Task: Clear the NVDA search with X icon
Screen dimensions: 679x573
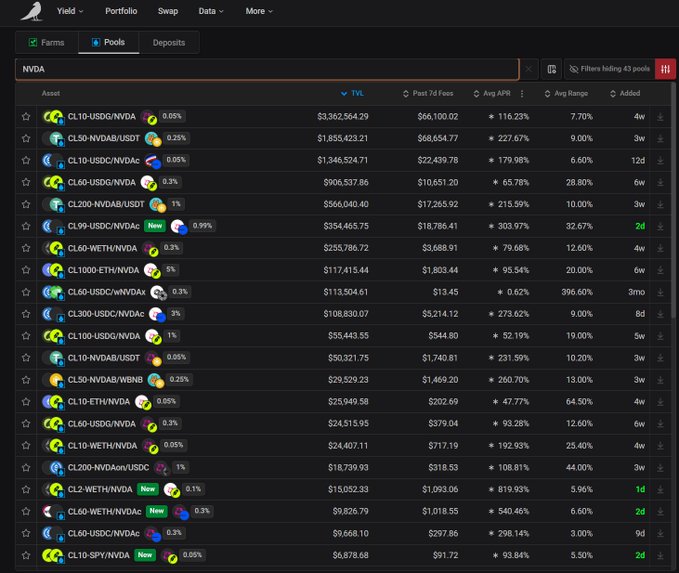Action: tap(529, 69)
